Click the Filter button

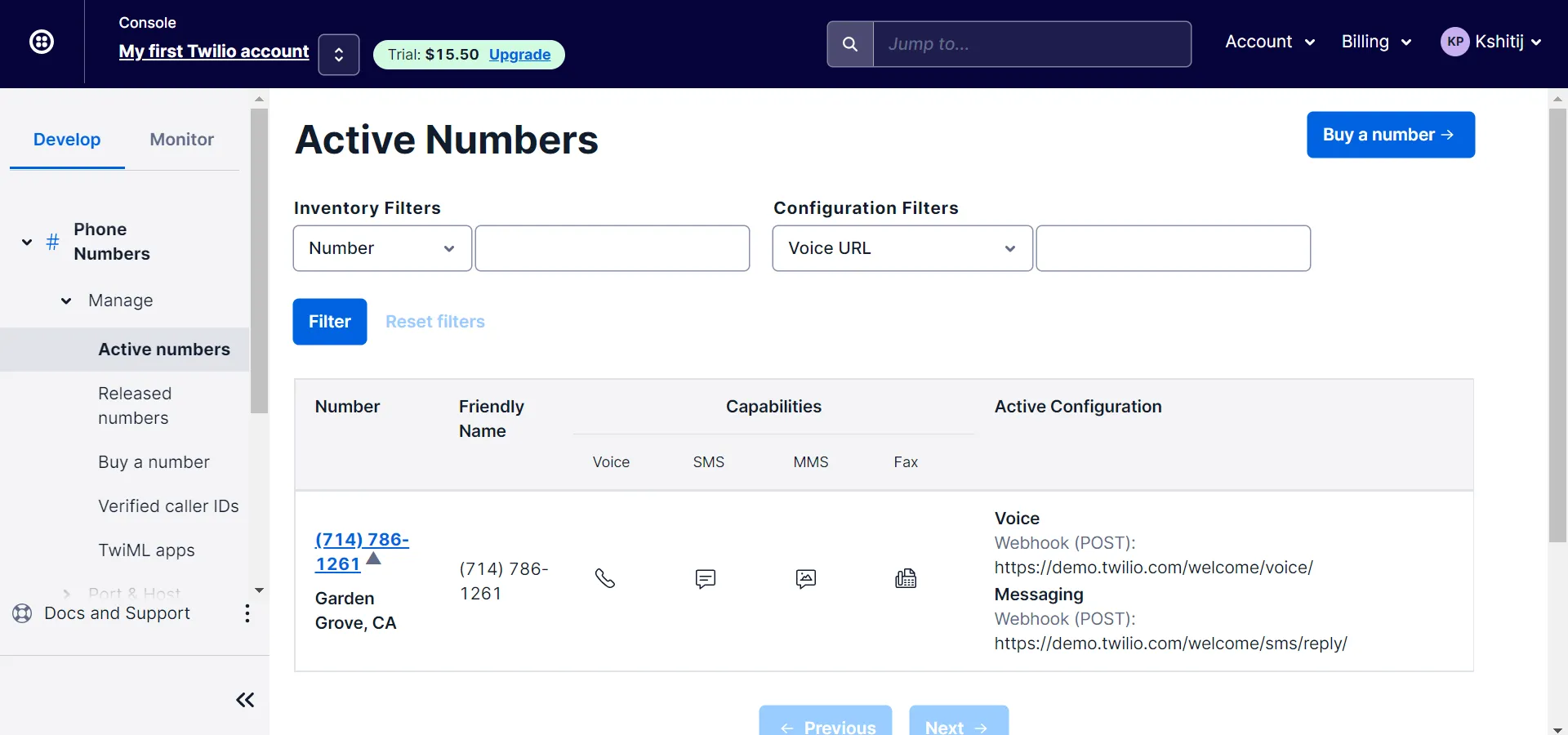point(330,322)
